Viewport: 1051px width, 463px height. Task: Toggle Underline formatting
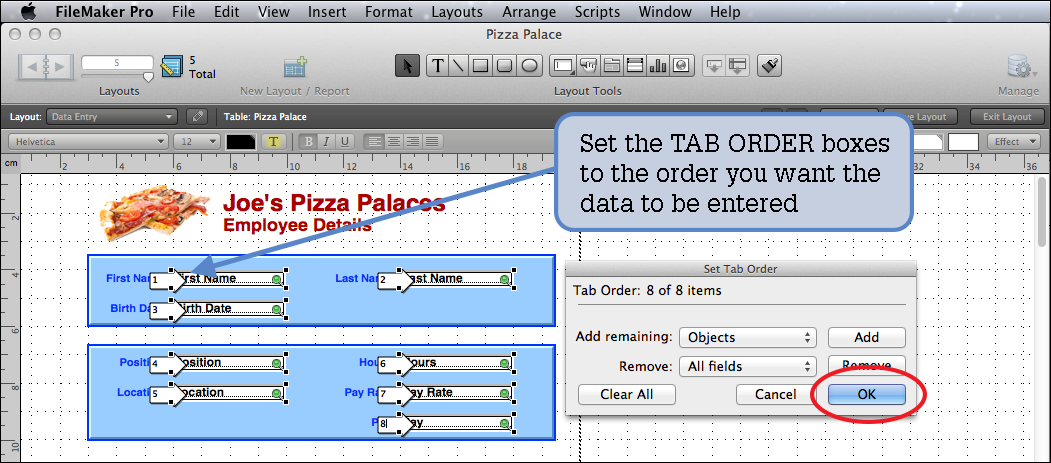pyautogui.click(x=345, y=141)
